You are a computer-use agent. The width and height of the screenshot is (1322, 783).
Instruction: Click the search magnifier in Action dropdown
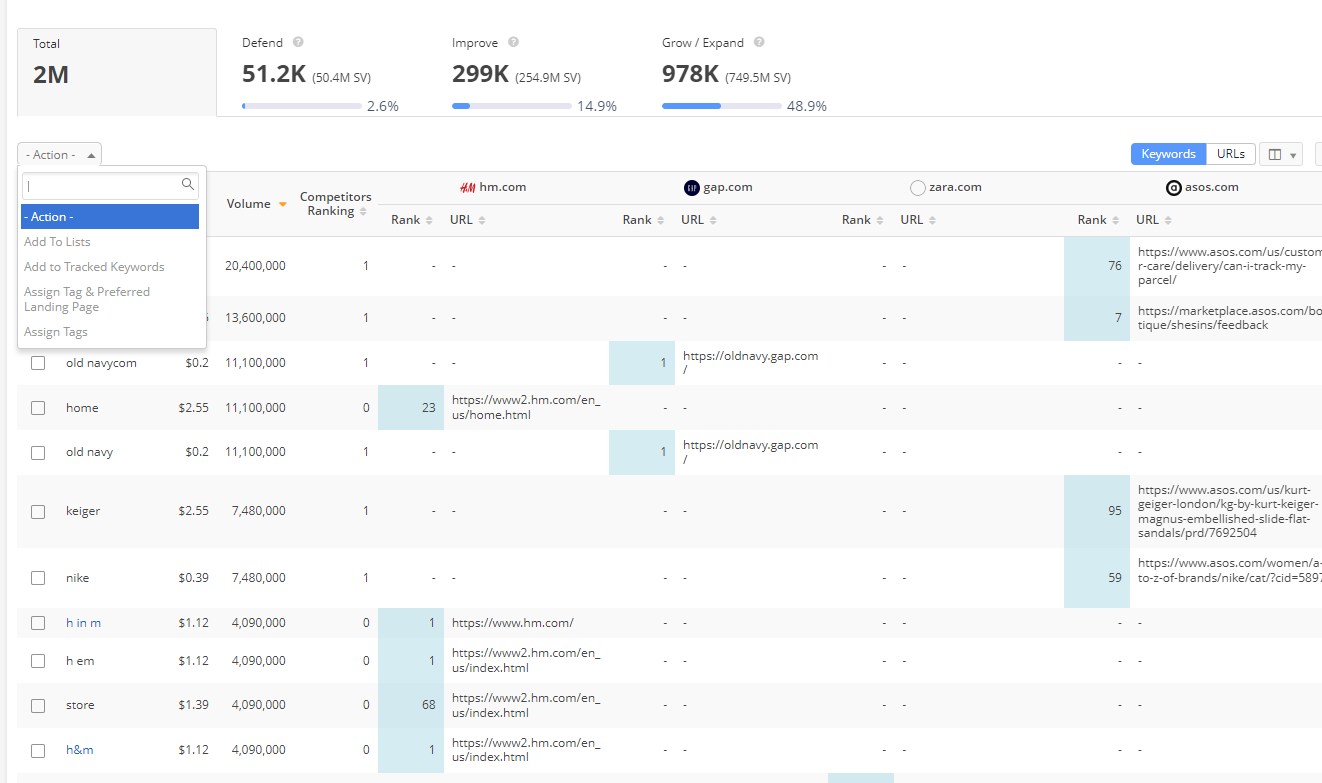tap(187, 185)
